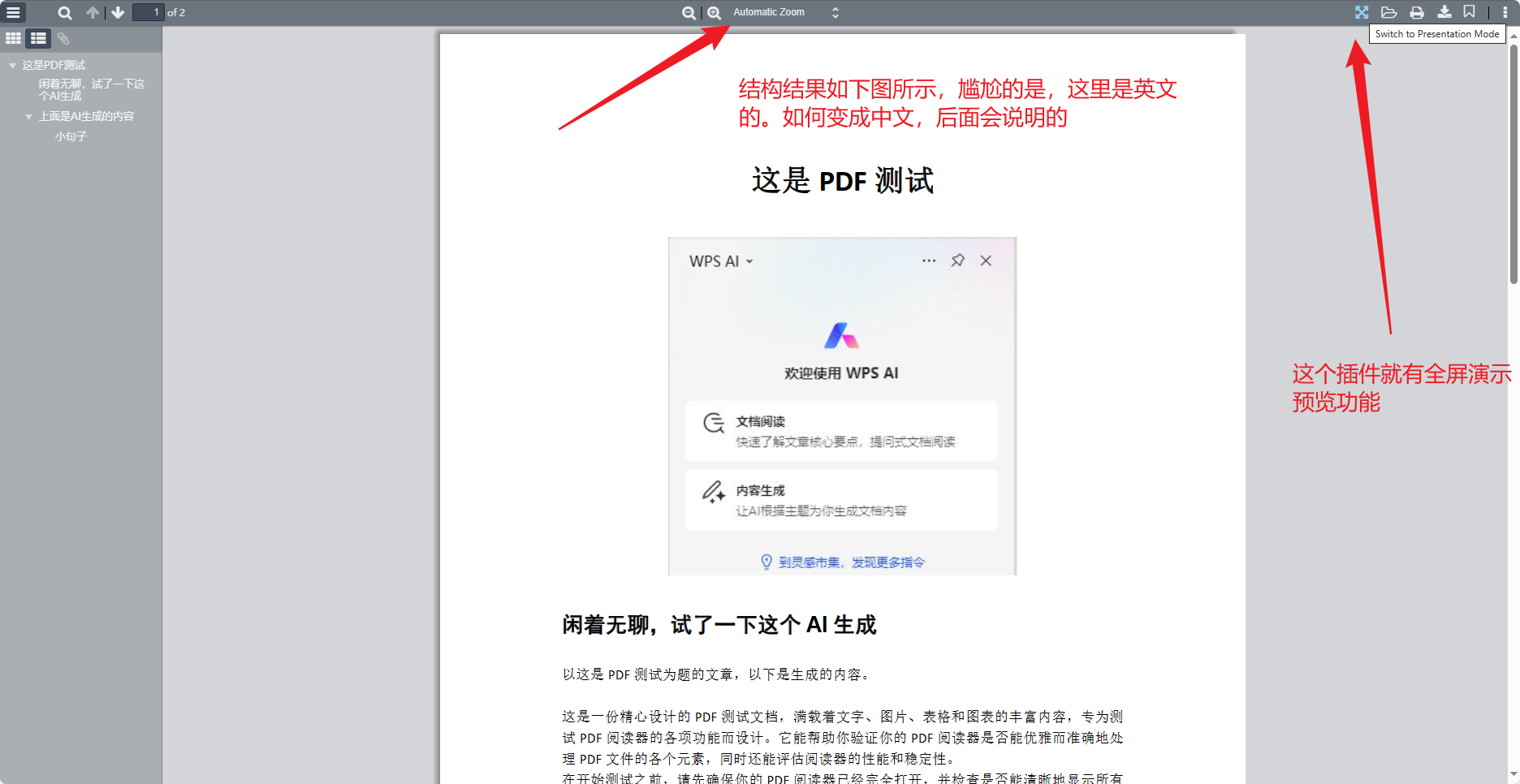The height and width of the screenshot is (784, 1520).
Task: Go to the next page arrow
Action: 118,12
